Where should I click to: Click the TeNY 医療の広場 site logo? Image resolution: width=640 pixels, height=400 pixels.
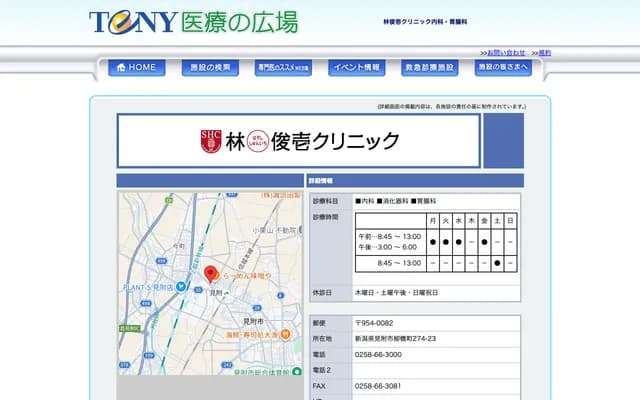pos(193,22)
